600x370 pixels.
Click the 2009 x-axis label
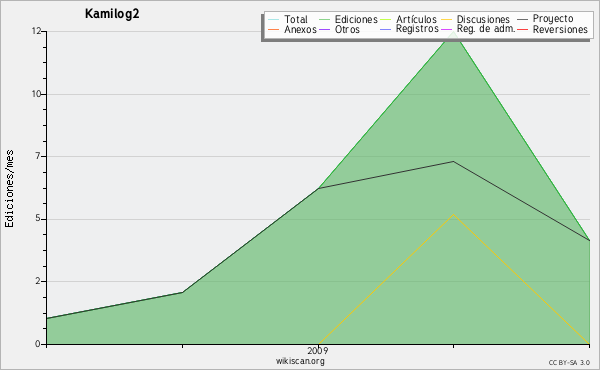pos(318,350)
